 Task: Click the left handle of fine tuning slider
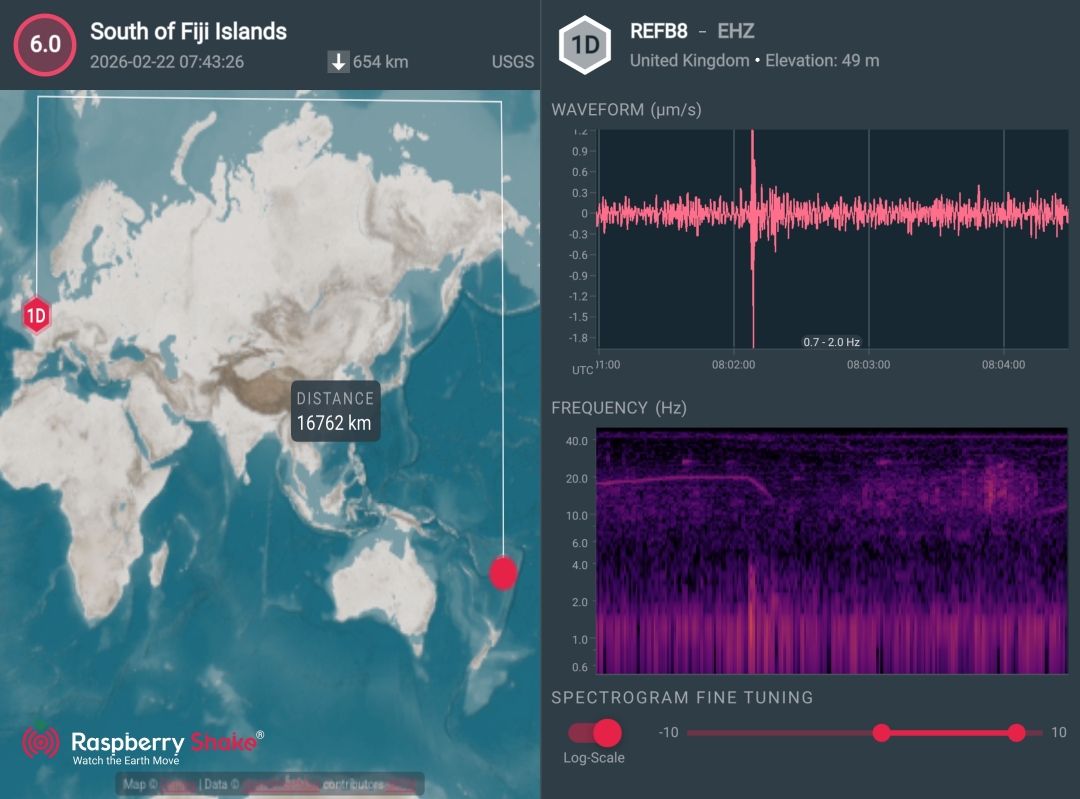881,733
